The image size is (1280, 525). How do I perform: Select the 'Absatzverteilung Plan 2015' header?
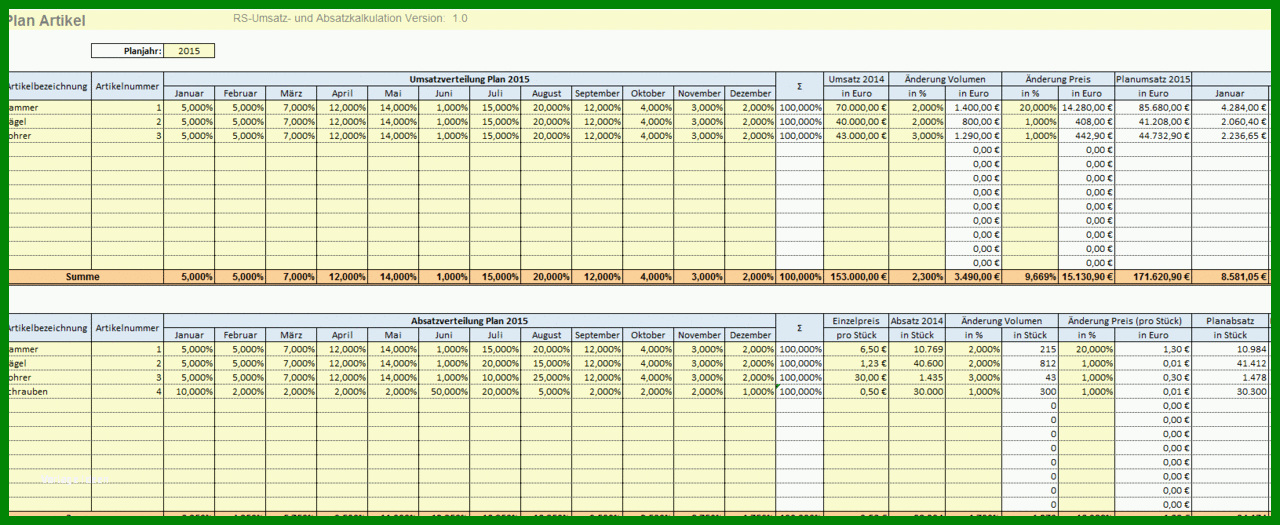pyautogui.click(x=469, y=321)
